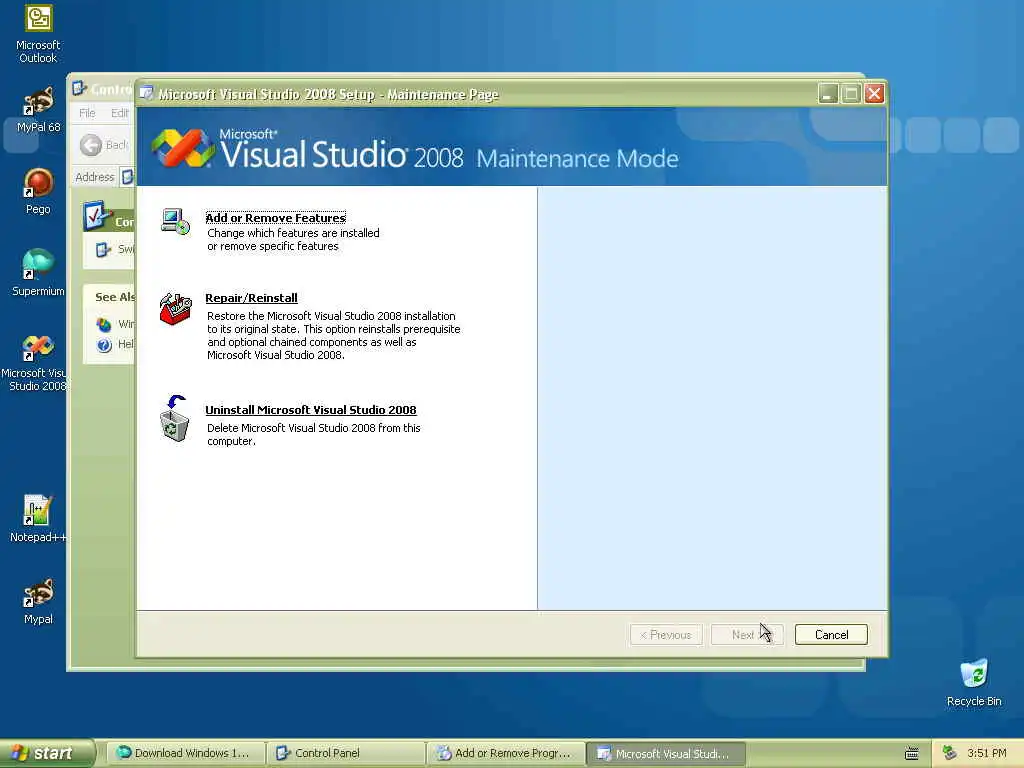Click the disabled Previous button

[x=666, y=635]
